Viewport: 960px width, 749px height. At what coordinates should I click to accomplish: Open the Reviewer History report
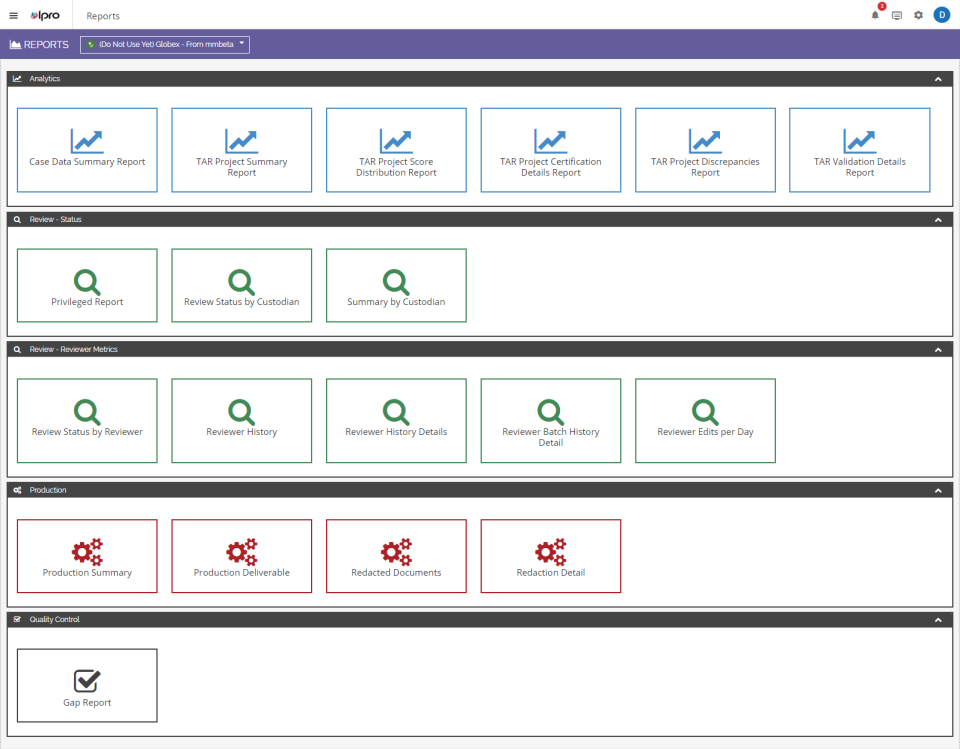pos(241,420)
